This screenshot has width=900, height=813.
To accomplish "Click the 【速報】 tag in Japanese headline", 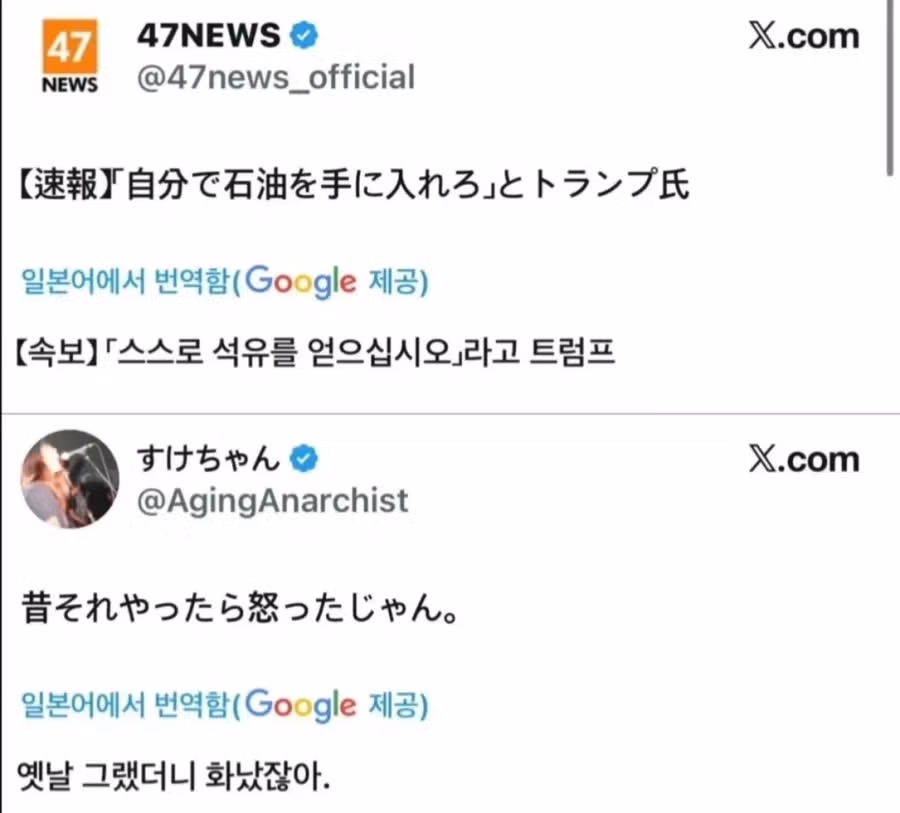I will tap(68, 187).
